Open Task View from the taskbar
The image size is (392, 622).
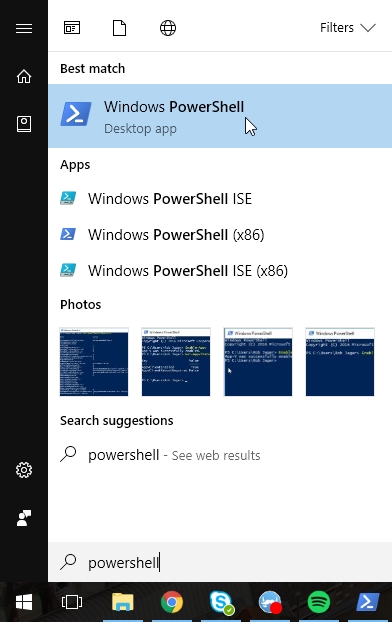(72, 602)
